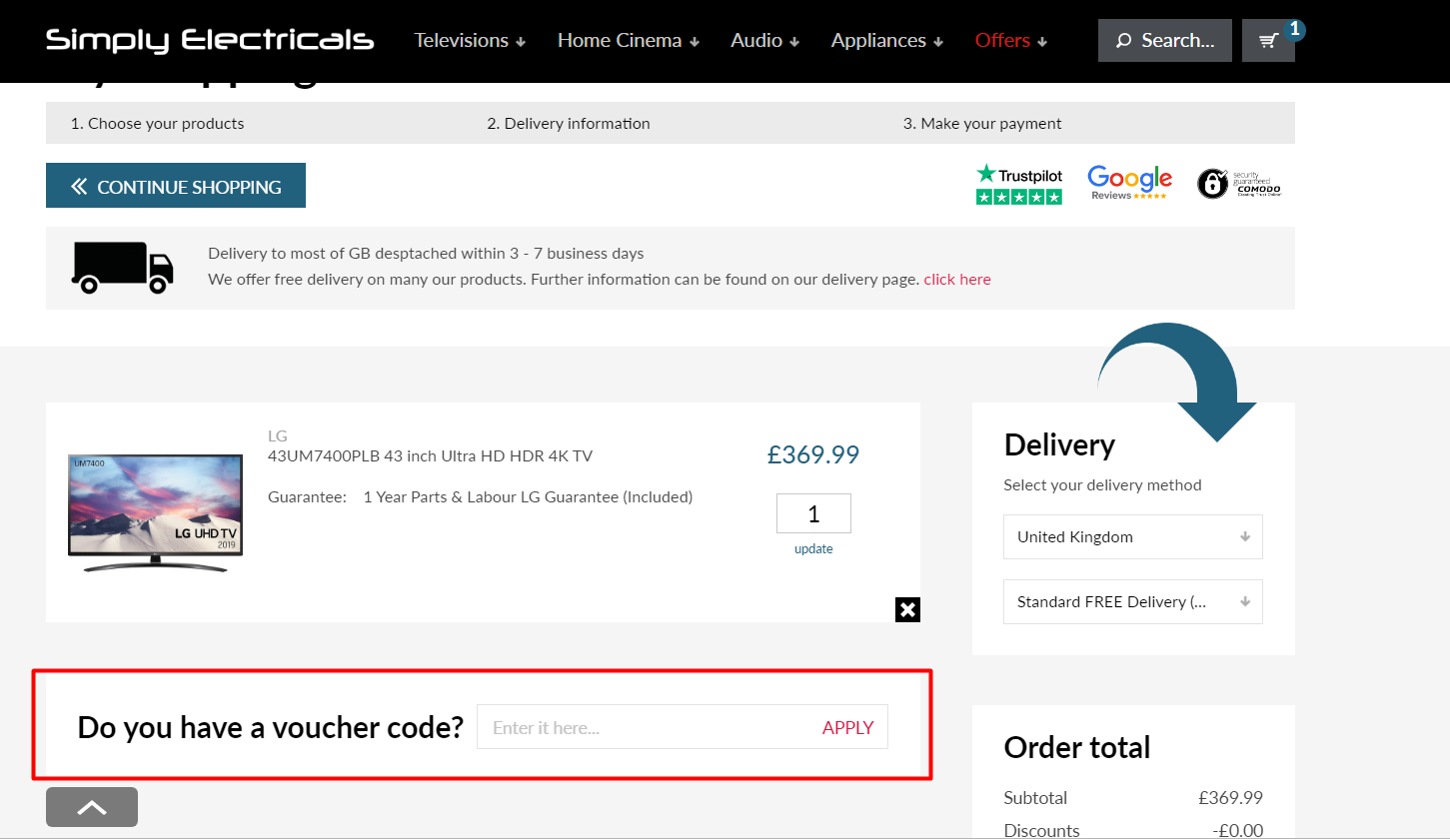
Task: Click APPLY for the voucher code
Action: tap(847, 727)
